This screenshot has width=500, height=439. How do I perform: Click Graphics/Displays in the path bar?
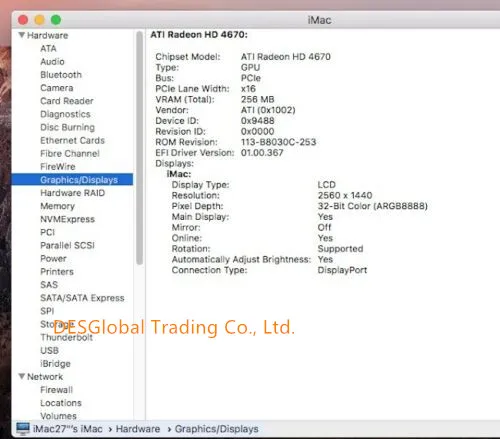coord(216,429)
